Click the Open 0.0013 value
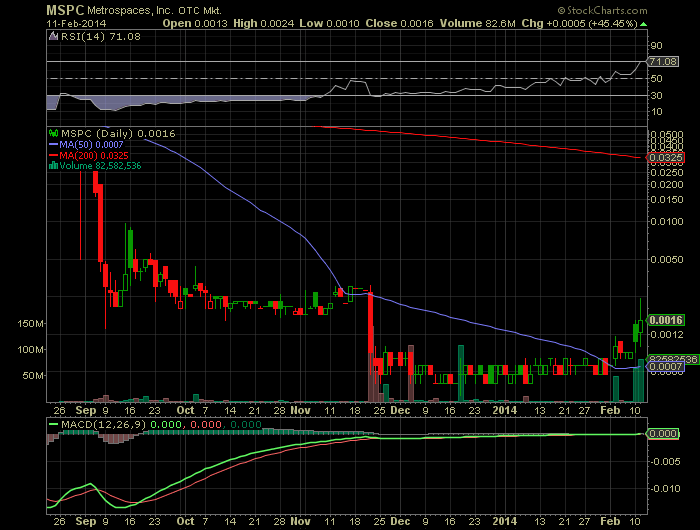This screenshot has width=700, height=530. tap(195, 23)
